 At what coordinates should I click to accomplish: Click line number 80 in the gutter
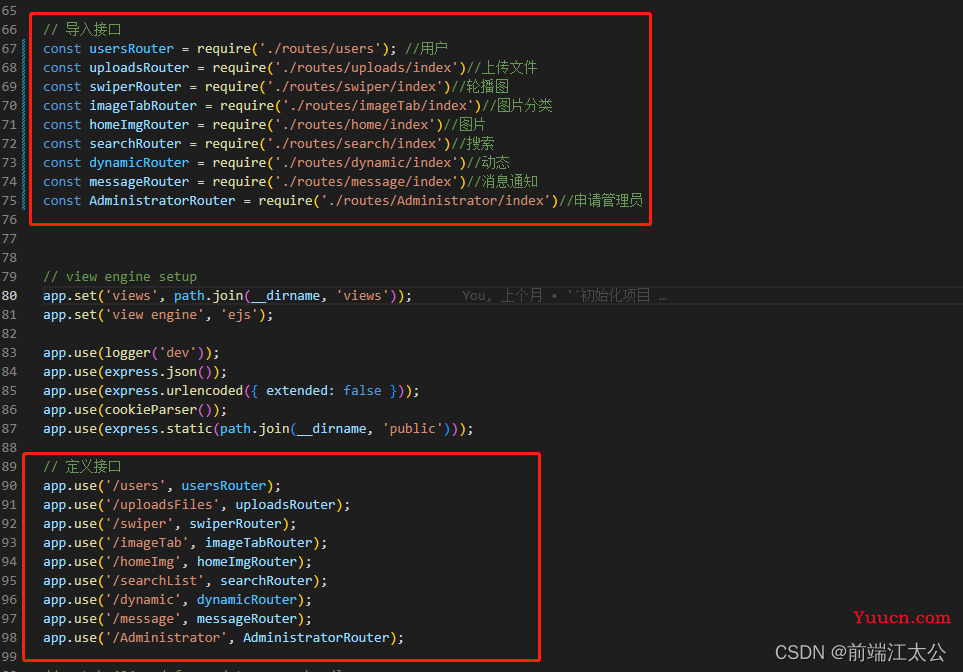point(9,296)
